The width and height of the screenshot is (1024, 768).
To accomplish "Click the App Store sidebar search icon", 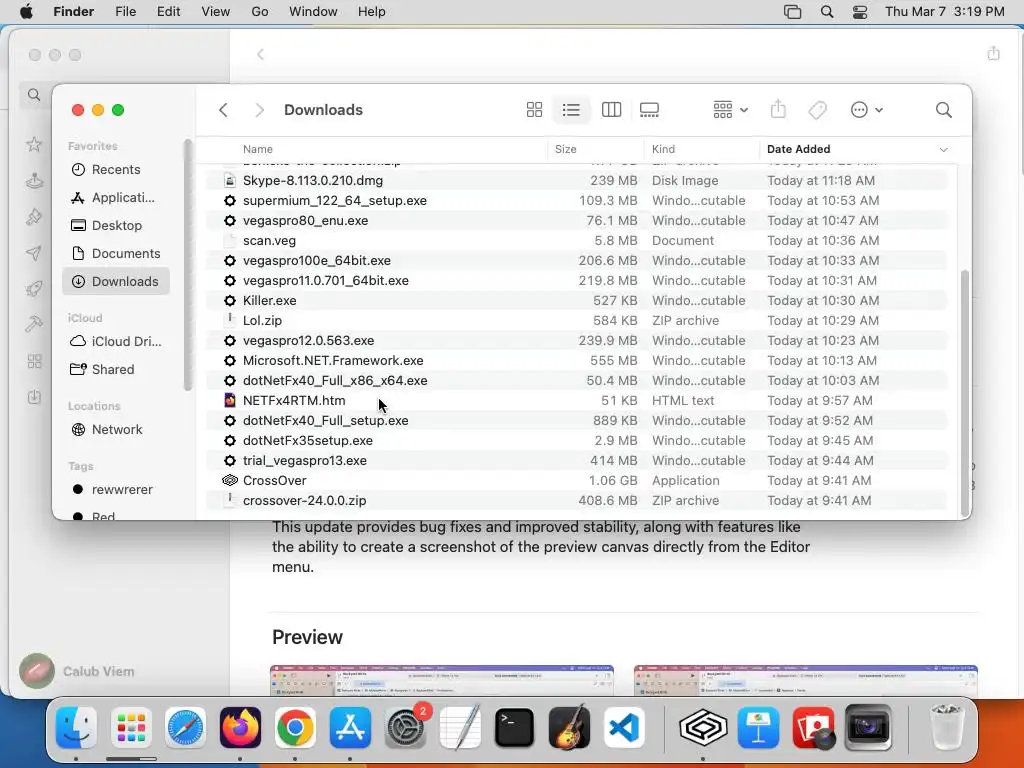I will click(34, 95).
